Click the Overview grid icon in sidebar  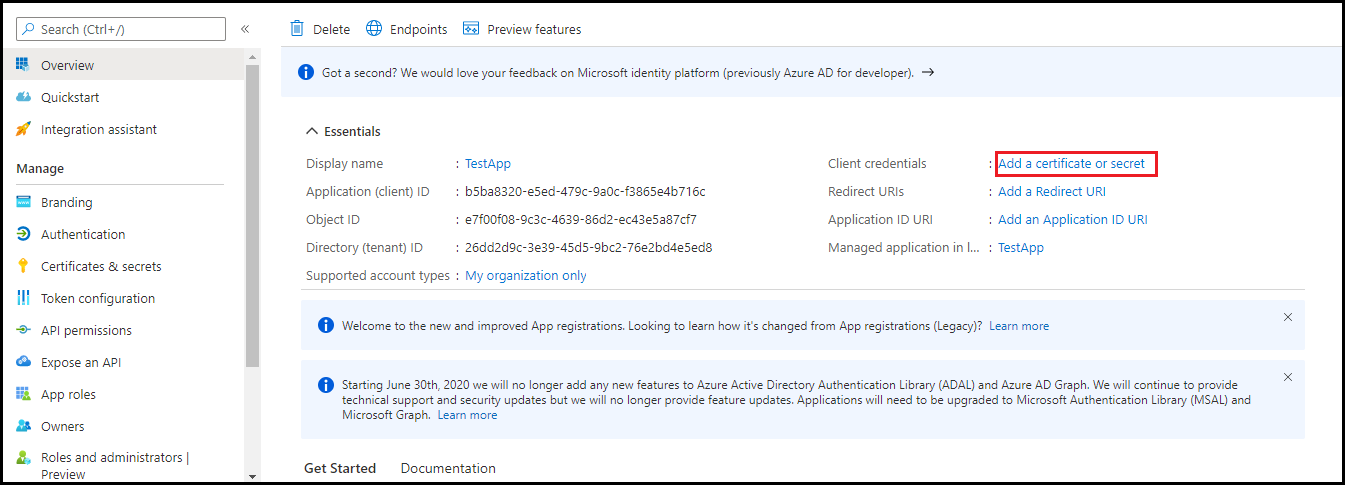23,65
